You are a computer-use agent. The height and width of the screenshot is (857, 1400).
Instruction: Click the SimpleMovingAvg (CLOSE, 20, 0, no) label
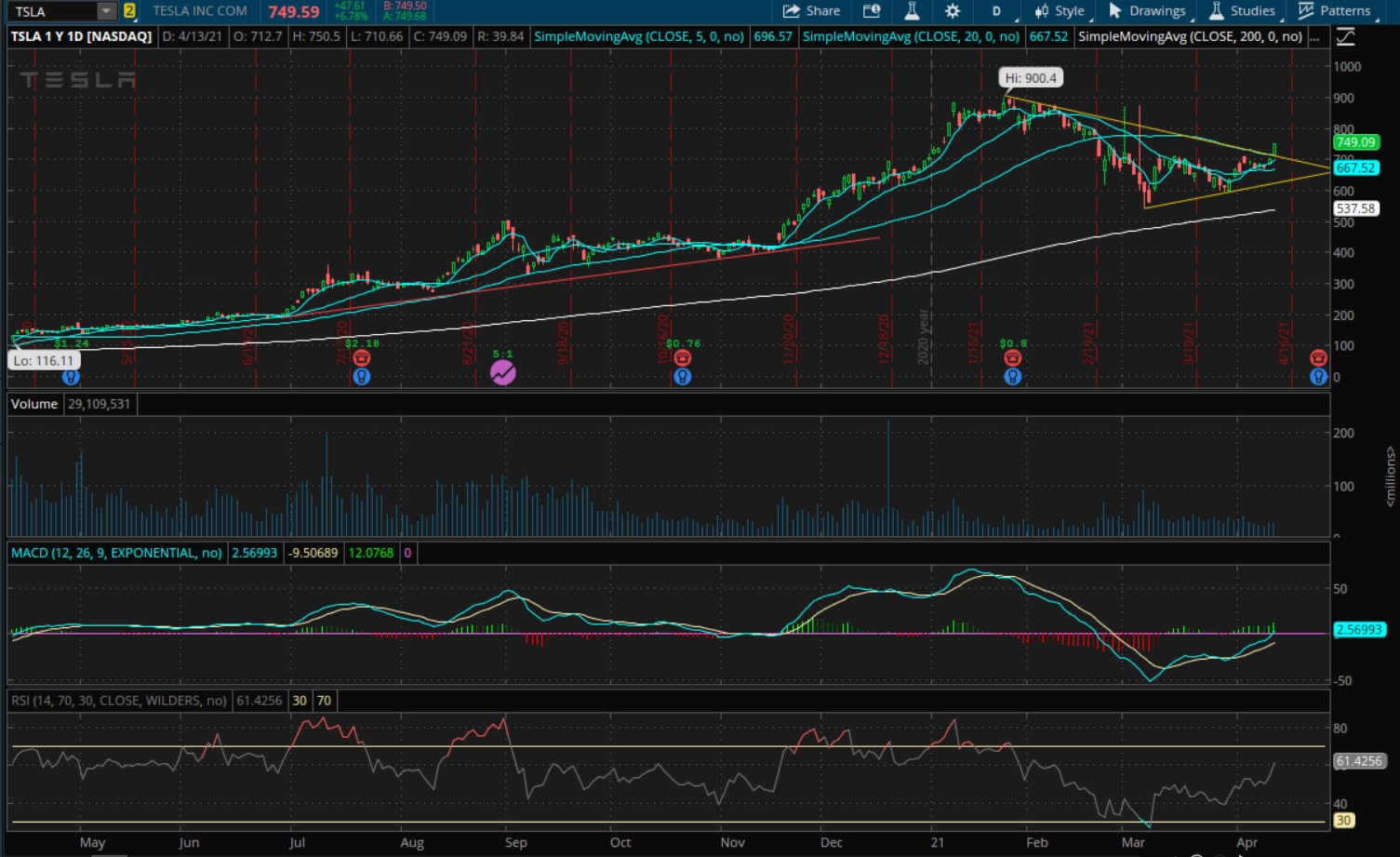[x=911, y=36]
